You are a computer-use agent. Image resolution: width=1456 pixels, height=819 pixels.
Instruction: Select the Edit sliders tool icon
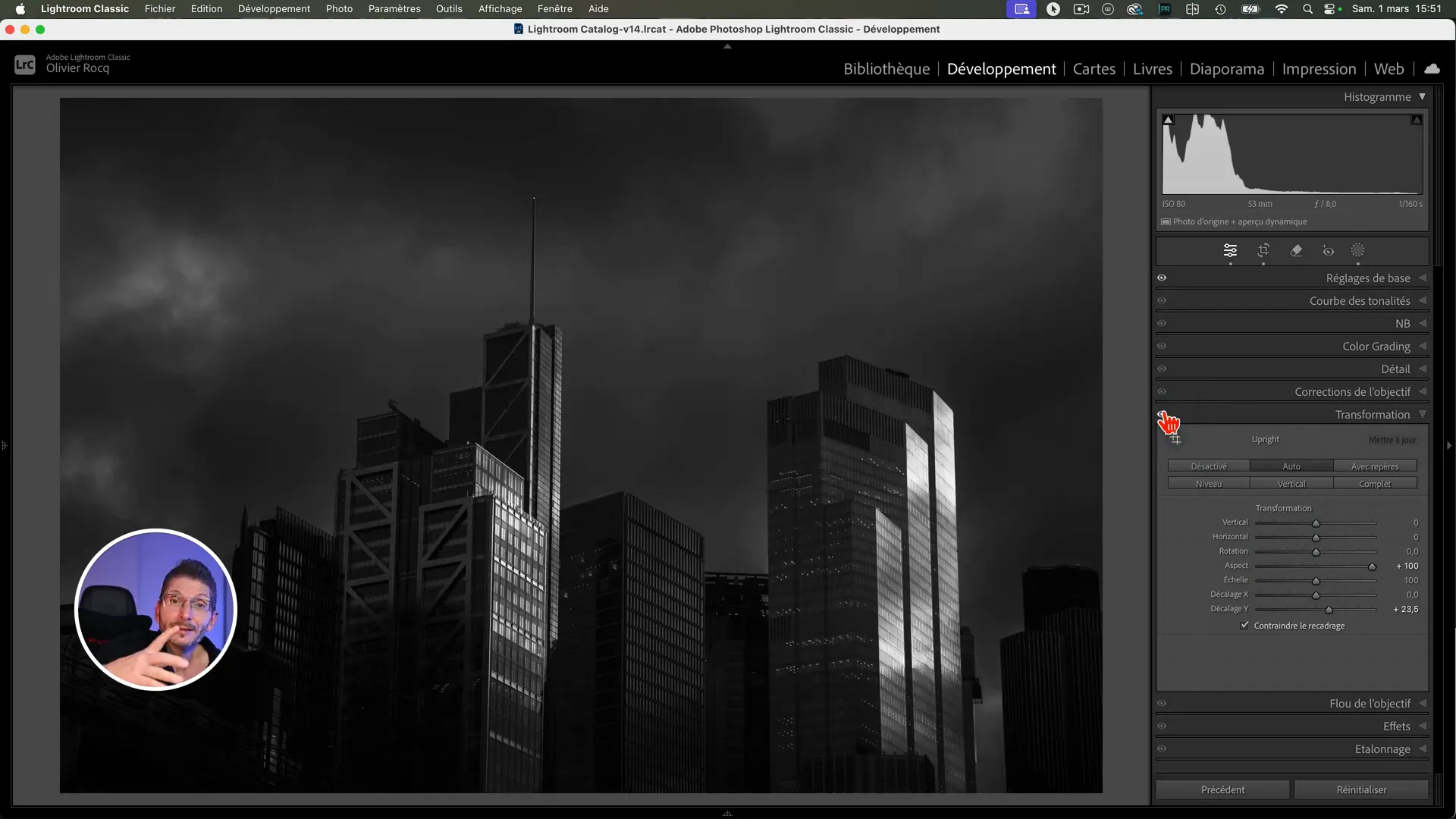tap(1230, 250)
